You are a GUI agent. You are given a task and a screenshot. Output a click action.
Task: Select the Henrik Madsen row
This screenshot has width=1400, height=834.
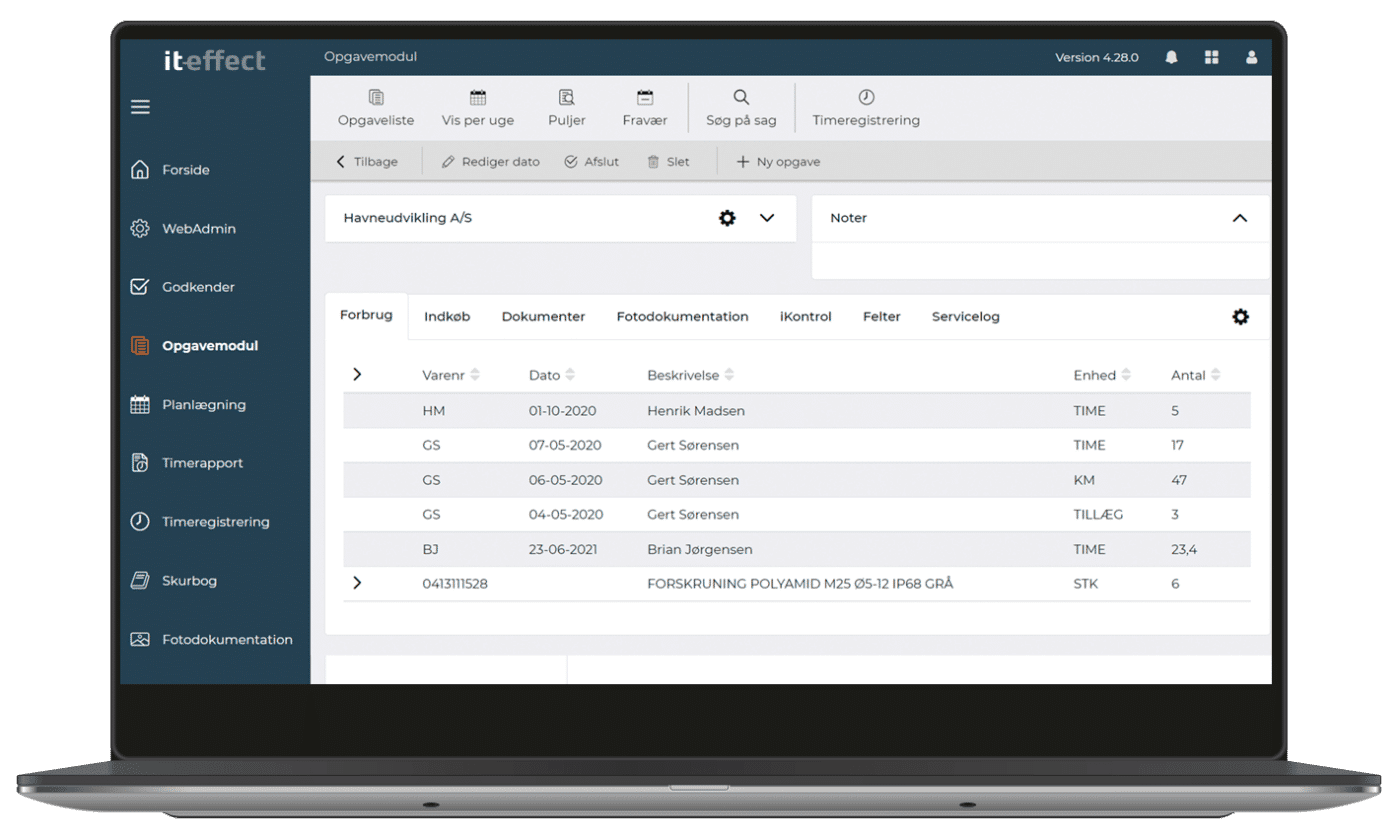[x=797, y=411]
